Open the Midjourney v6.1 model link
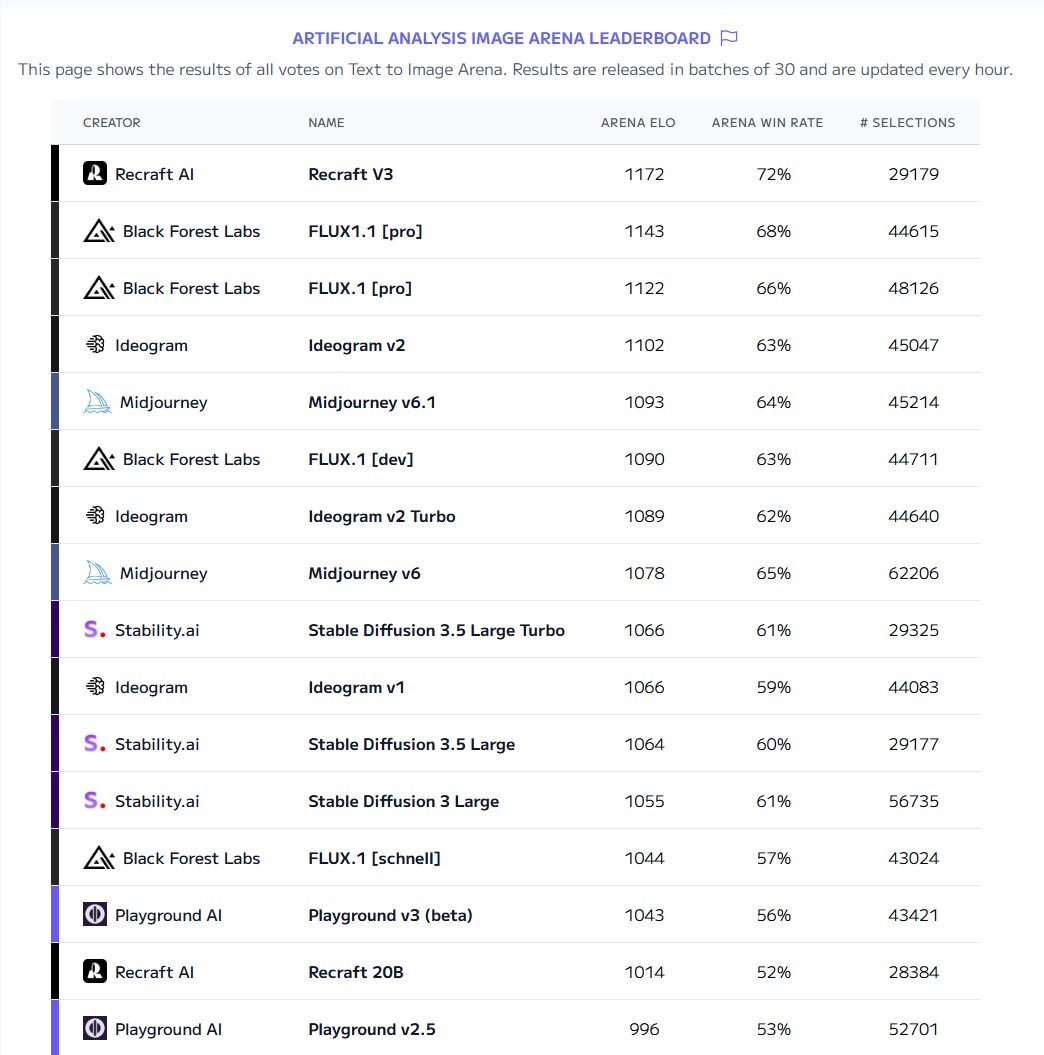1044x1055 pixels. click(x=372, y=402)
